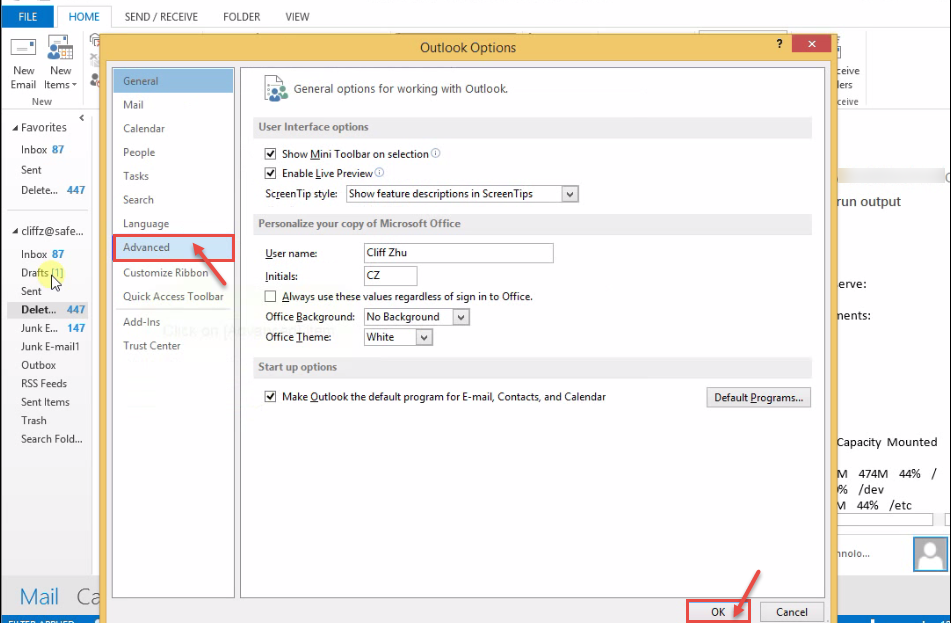
Task: Open the Search Fold... item
Action: click(x=52, y=439)
